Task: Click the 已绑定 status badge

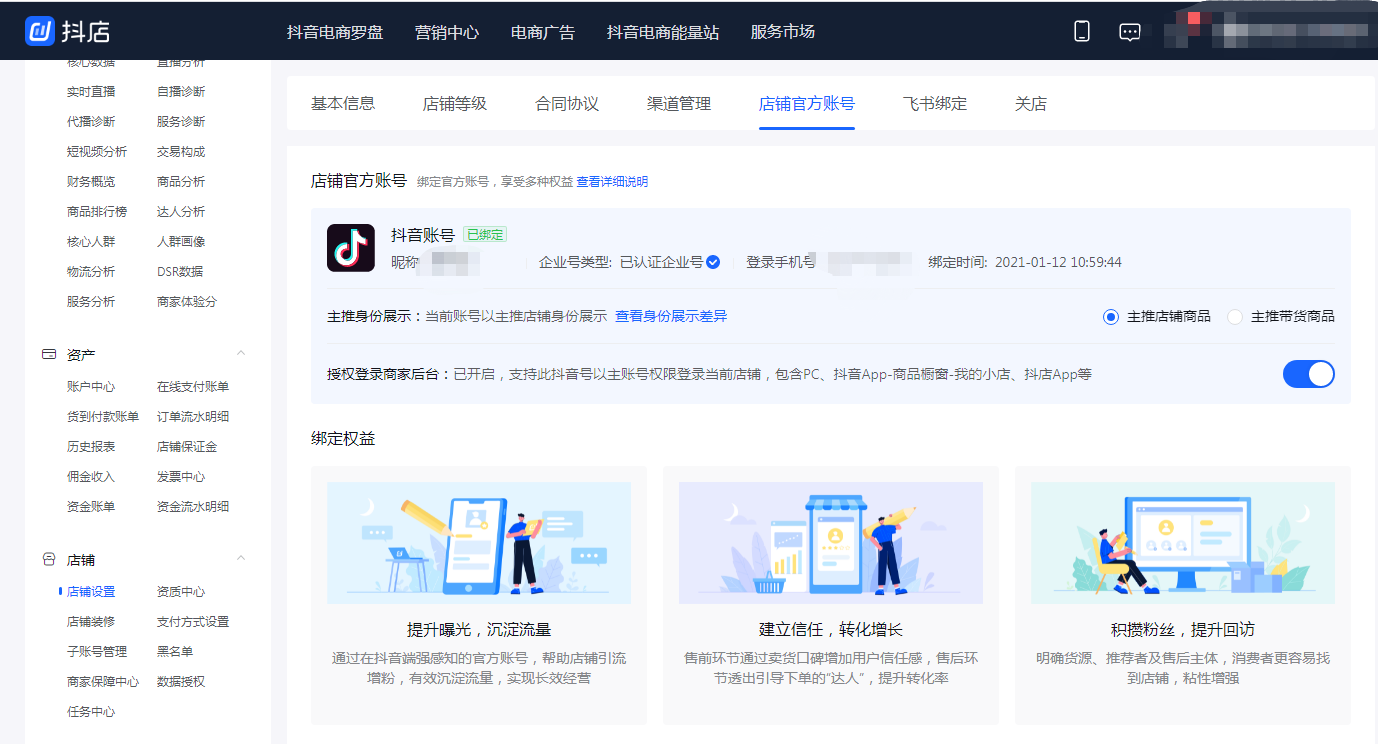Action: point(485,235)
